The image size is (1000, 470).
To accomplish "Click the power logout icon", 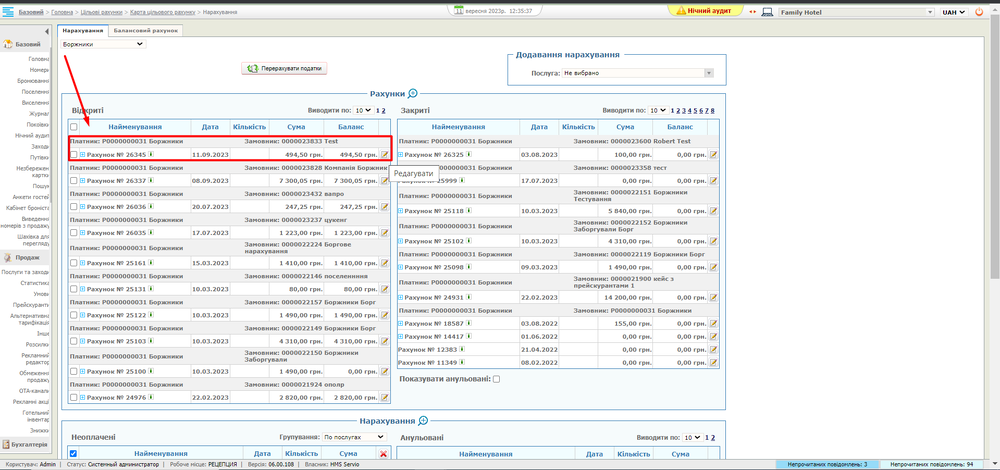I will [979, 12].
